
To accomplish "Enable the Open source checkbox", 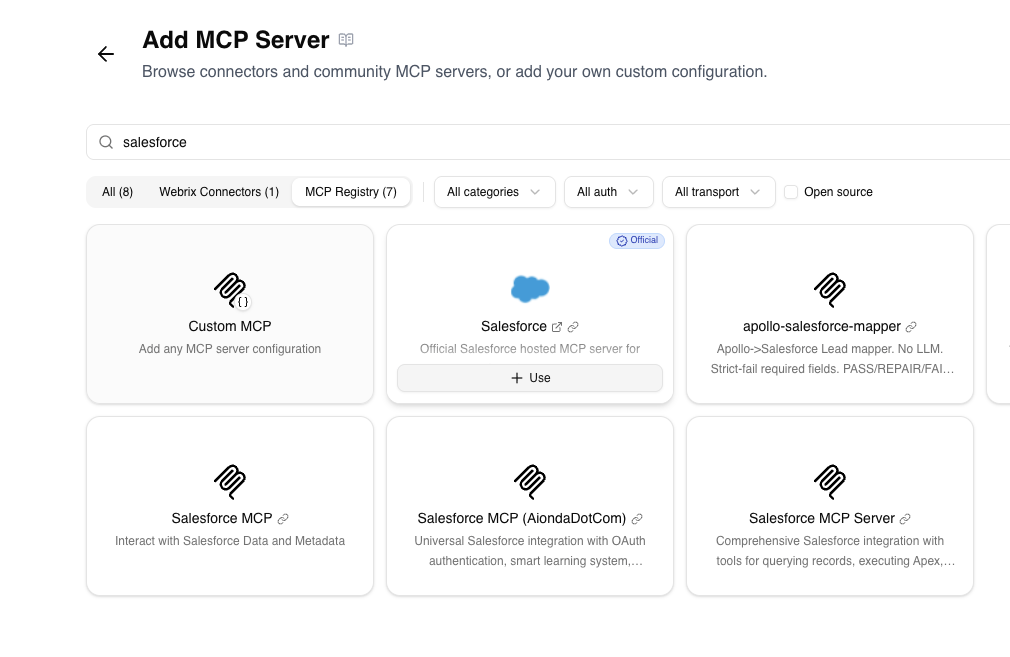I will [x=791, y=192].
